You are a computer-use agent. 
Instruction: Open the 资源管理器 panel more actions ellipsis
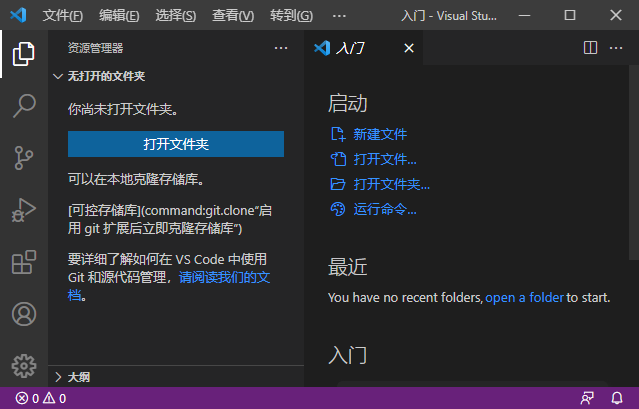tap(281, 48)
